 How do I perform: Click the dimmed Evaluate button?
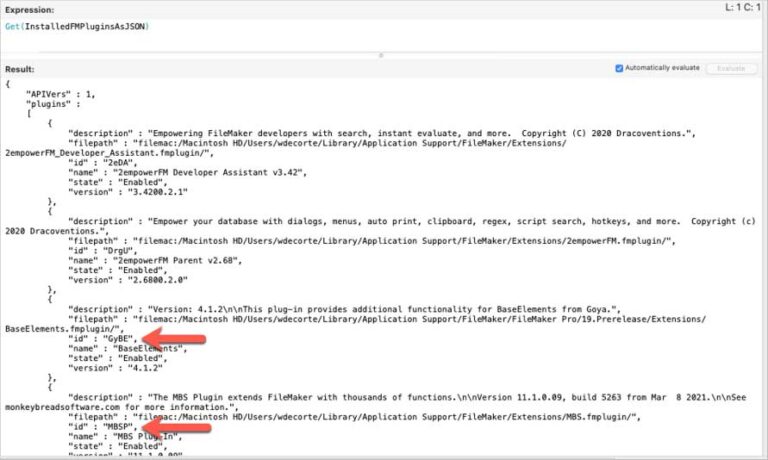[731, 69]
